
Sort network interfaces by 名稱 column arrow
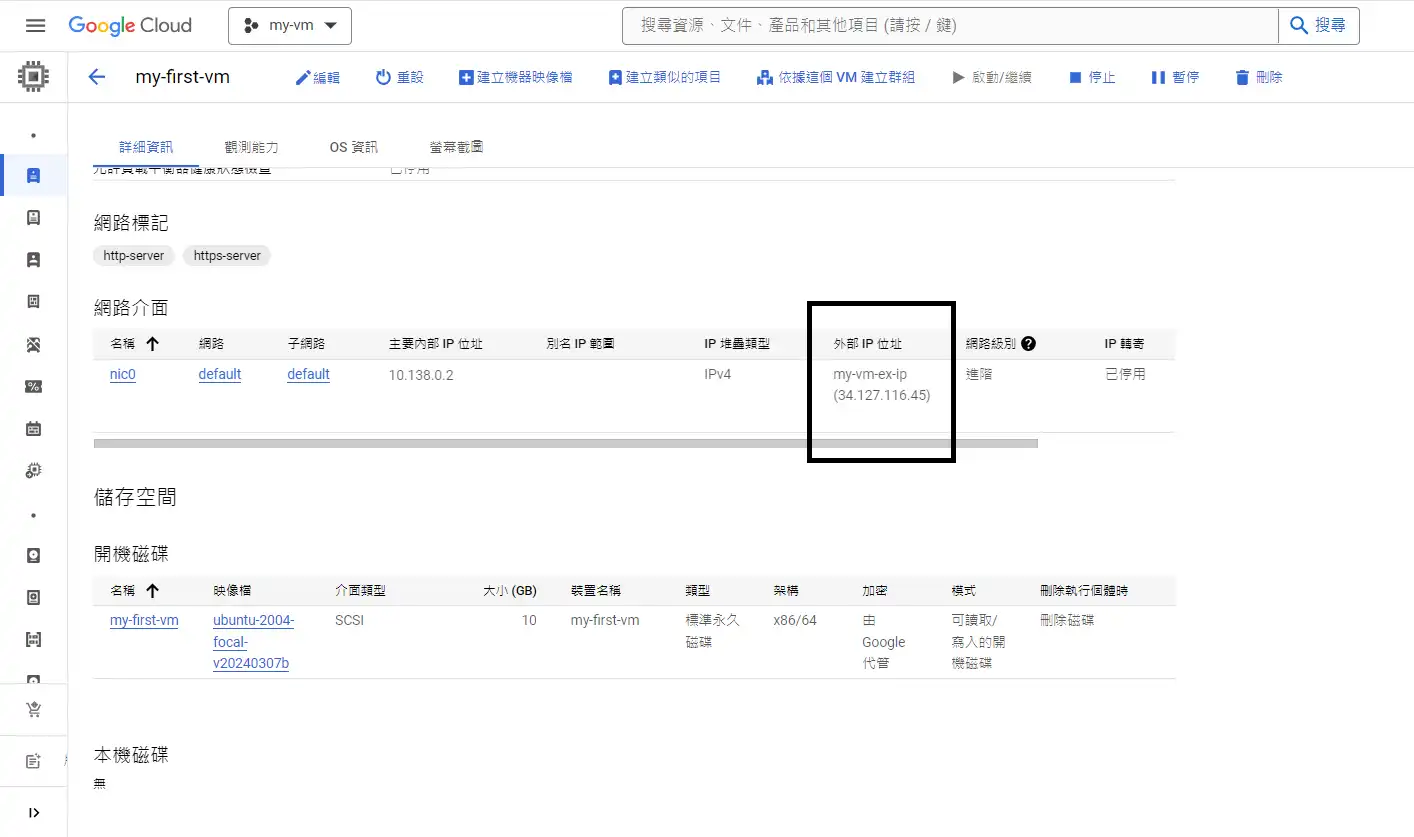(x=152, y=344)
